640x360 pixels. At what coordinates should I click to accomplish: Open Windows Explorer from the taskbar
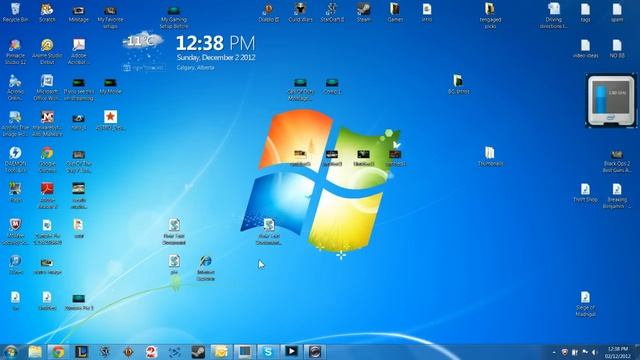coord(35,352)
